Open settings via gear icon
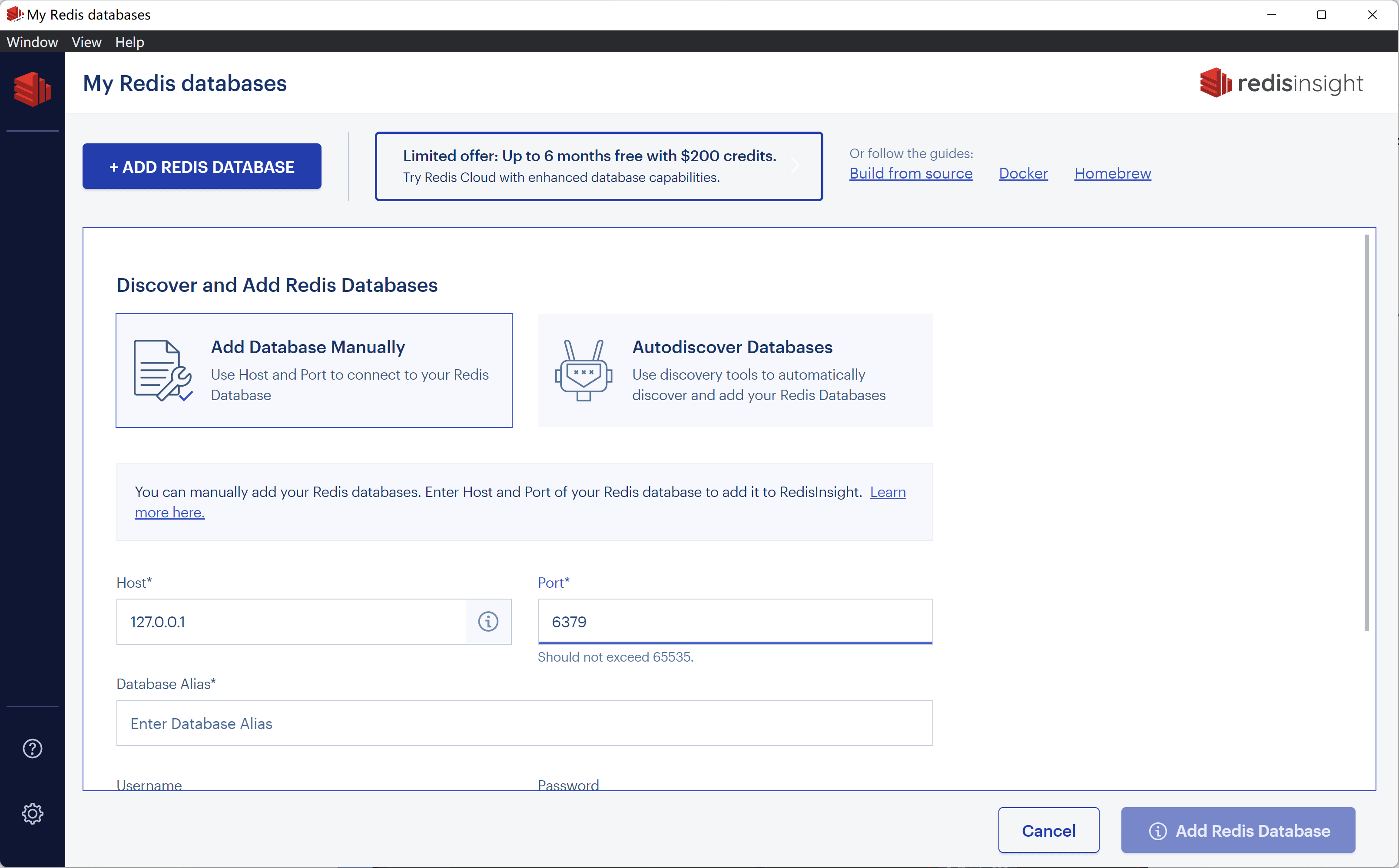This screenshot has width=1399, height=868. pyautogui.click(x=32, y=813)
